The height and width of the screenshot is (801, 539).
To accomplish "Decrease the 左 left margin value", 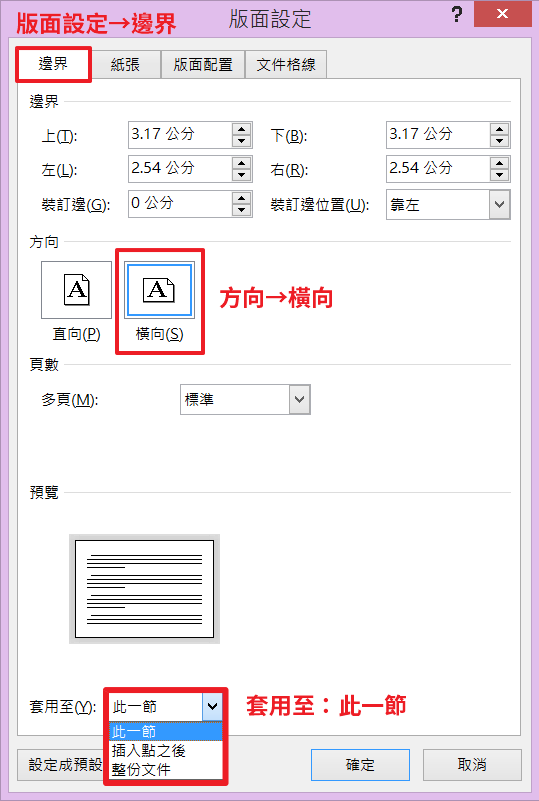I will (241, 176).
